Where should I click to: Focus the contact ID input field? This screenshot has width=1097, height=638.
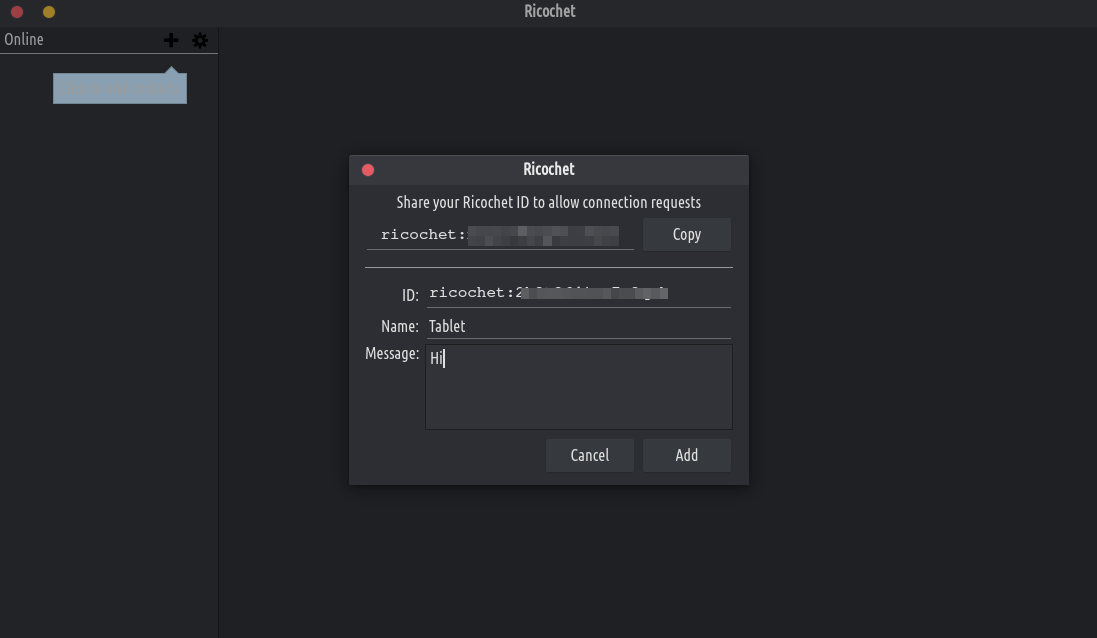point(578,293)
